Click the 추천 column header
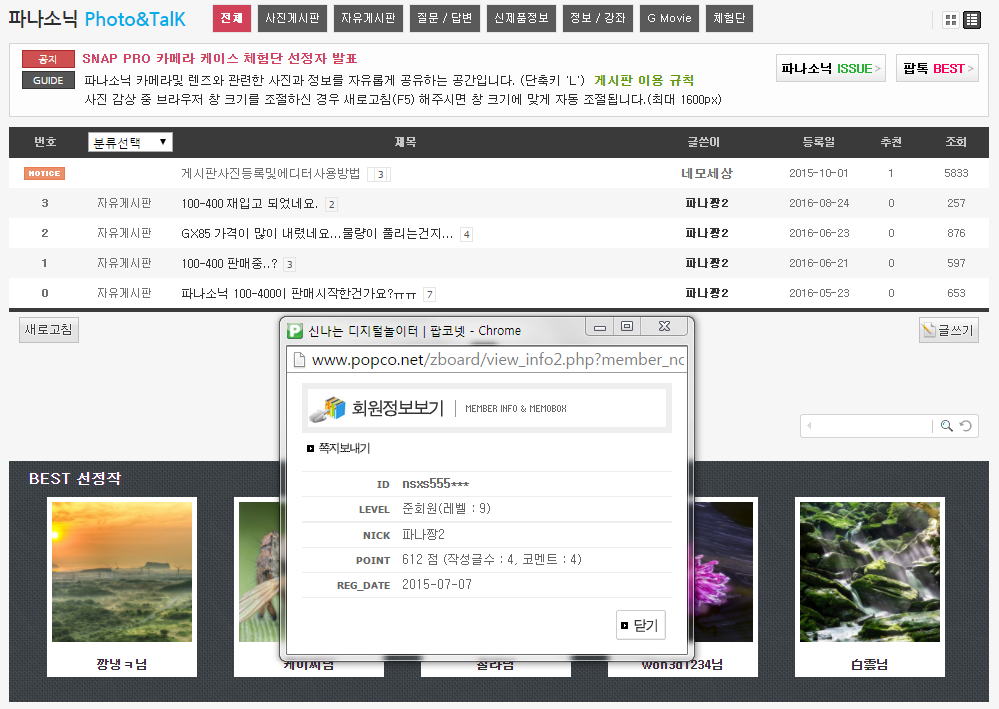999x709 pixels. [x=891, y=142]
